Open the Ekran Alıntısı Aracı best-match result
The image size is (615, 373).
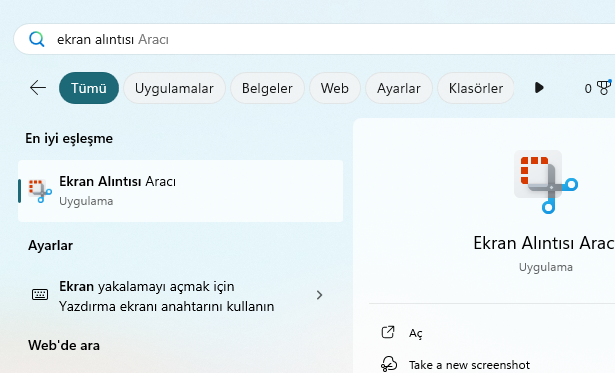180,191
